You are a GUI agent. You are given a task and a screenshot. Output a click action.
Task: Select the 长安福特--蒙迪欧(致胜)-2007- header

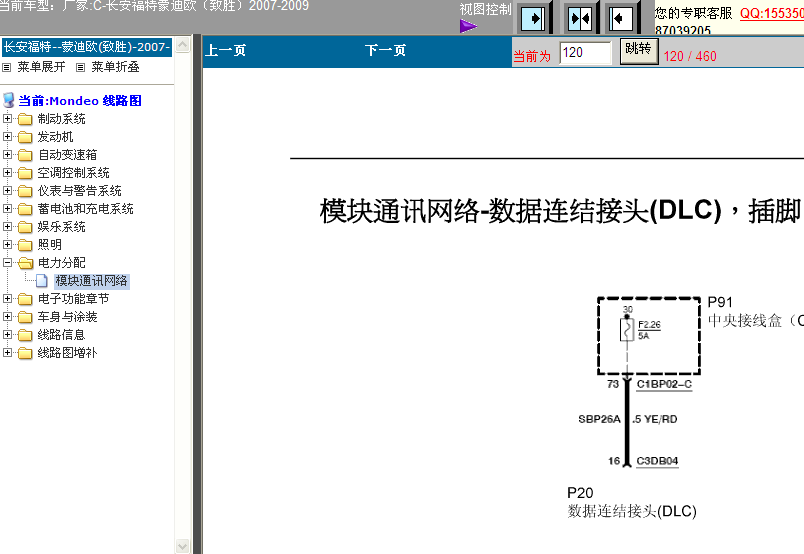pyautogui.click(x=87, y=47)
